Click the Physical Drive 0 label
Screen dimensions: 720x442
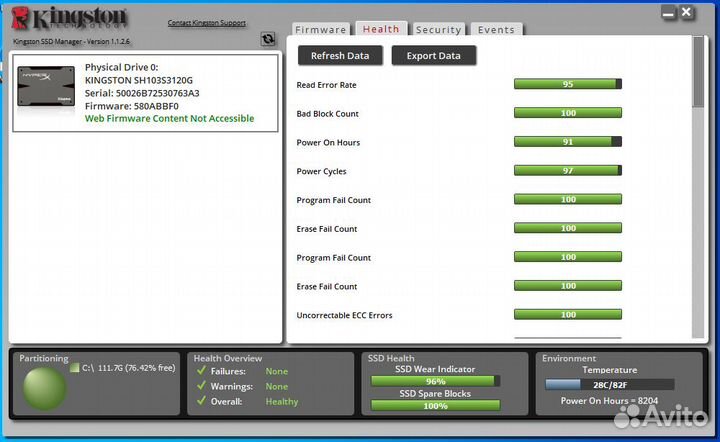(122, 67)
